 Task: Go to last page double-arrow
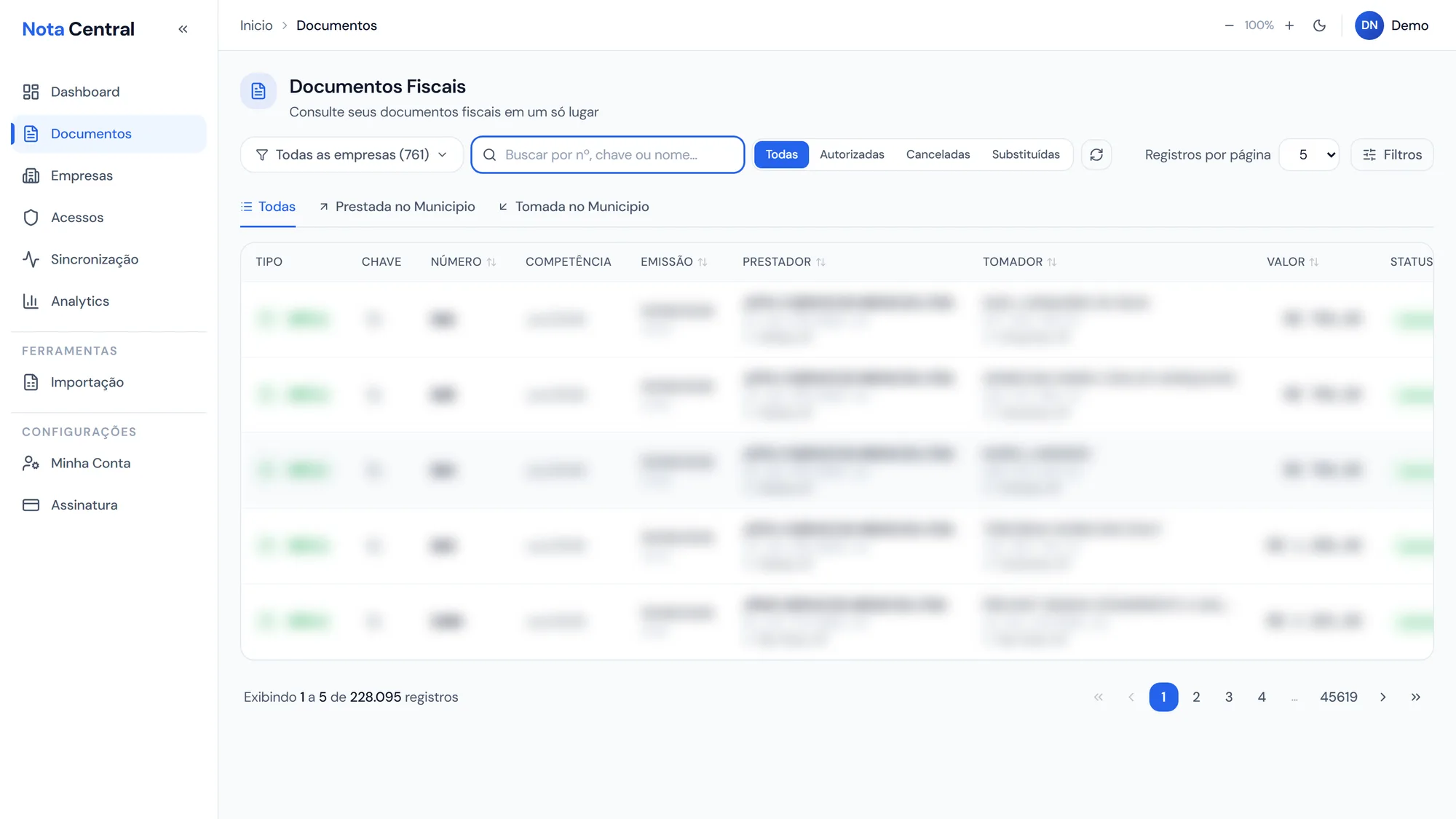click(x=1416, y=697)
